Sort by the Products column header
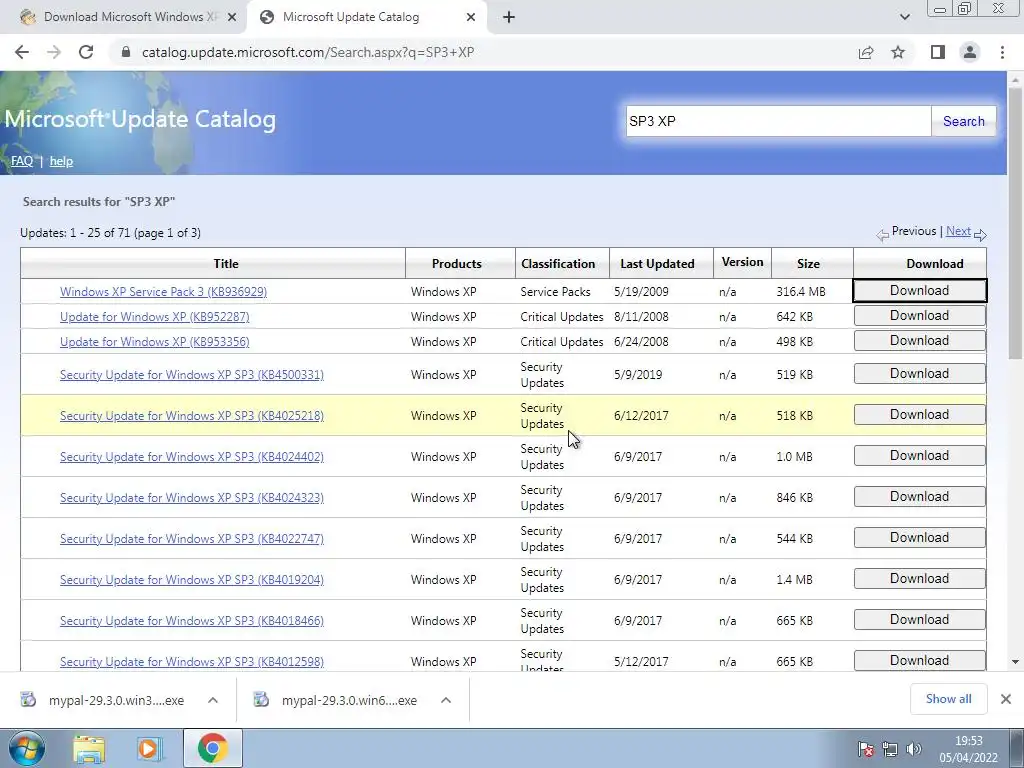The image size is (1024, 768). coord(456,264)
